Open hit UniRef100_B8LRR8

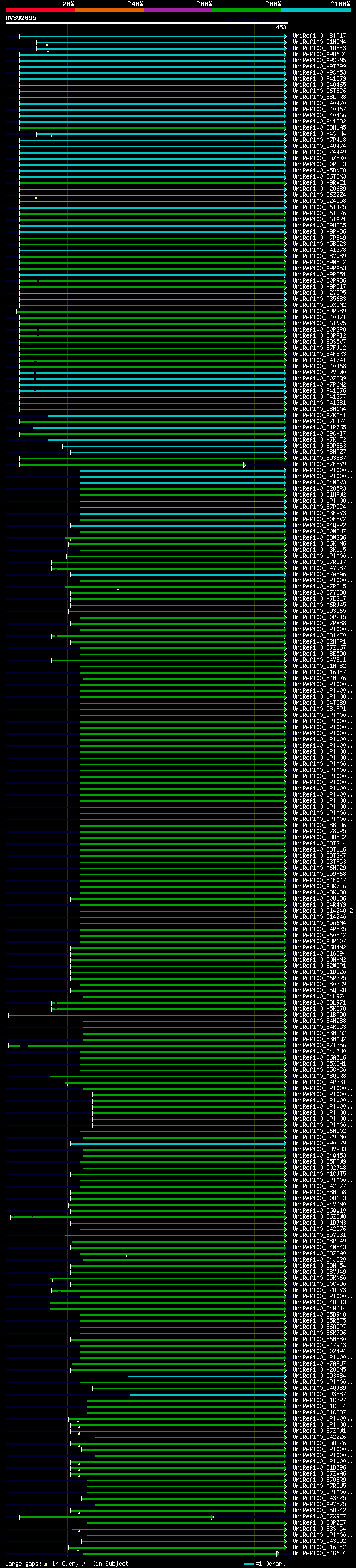(x=319, y=97)
